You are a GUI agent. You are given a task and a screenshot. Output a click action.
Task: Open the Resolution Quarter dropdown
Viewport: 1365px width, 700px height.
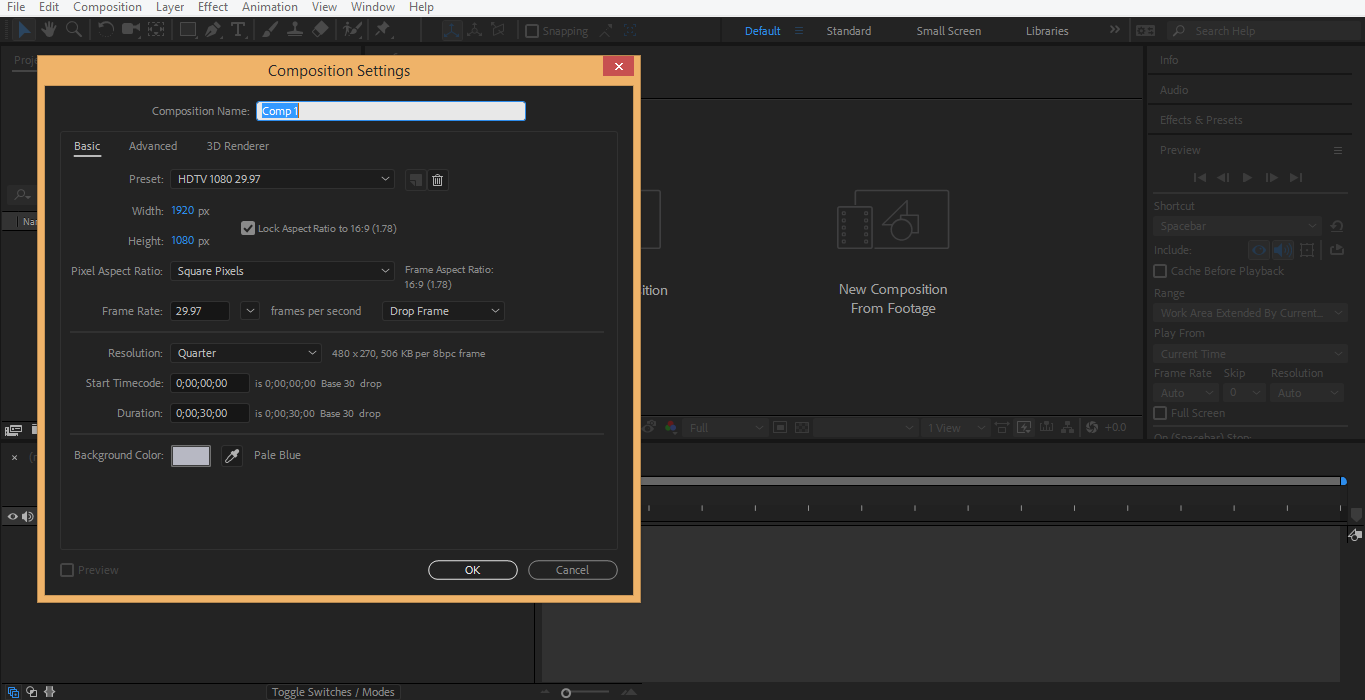click(246, 353)
